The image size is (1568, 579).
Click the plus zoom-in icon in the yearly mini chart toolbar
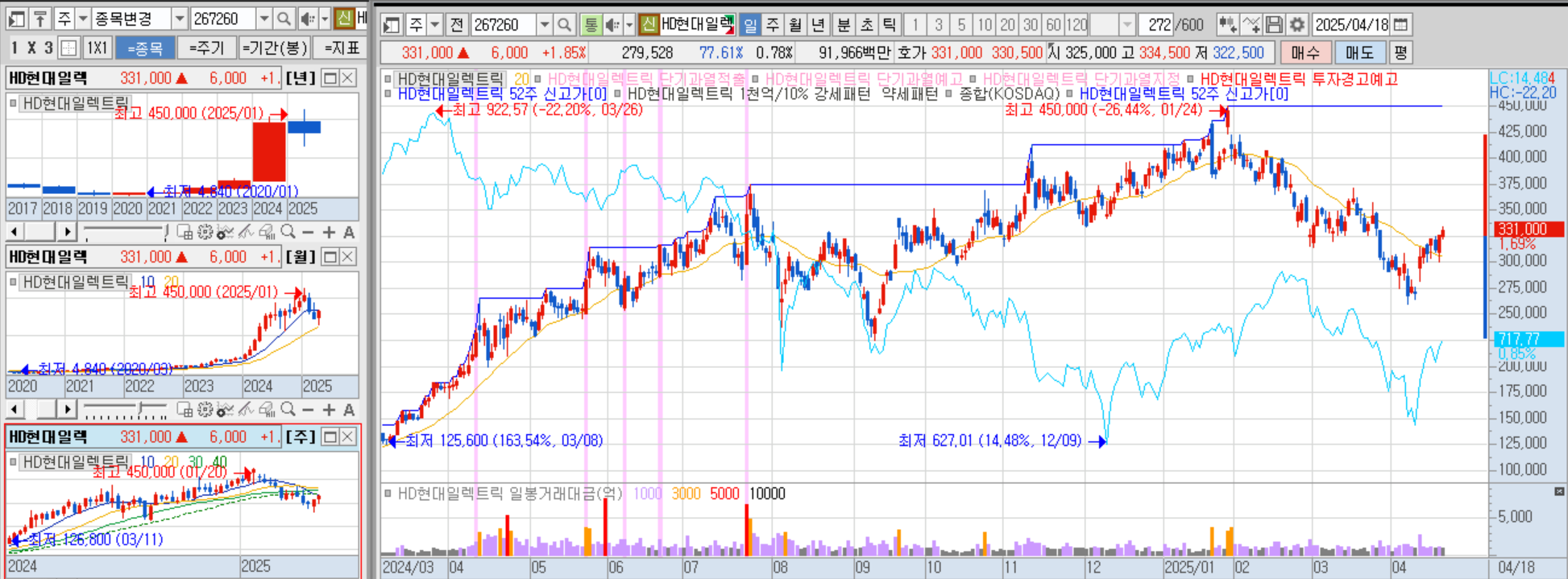(x=329, y=233)
